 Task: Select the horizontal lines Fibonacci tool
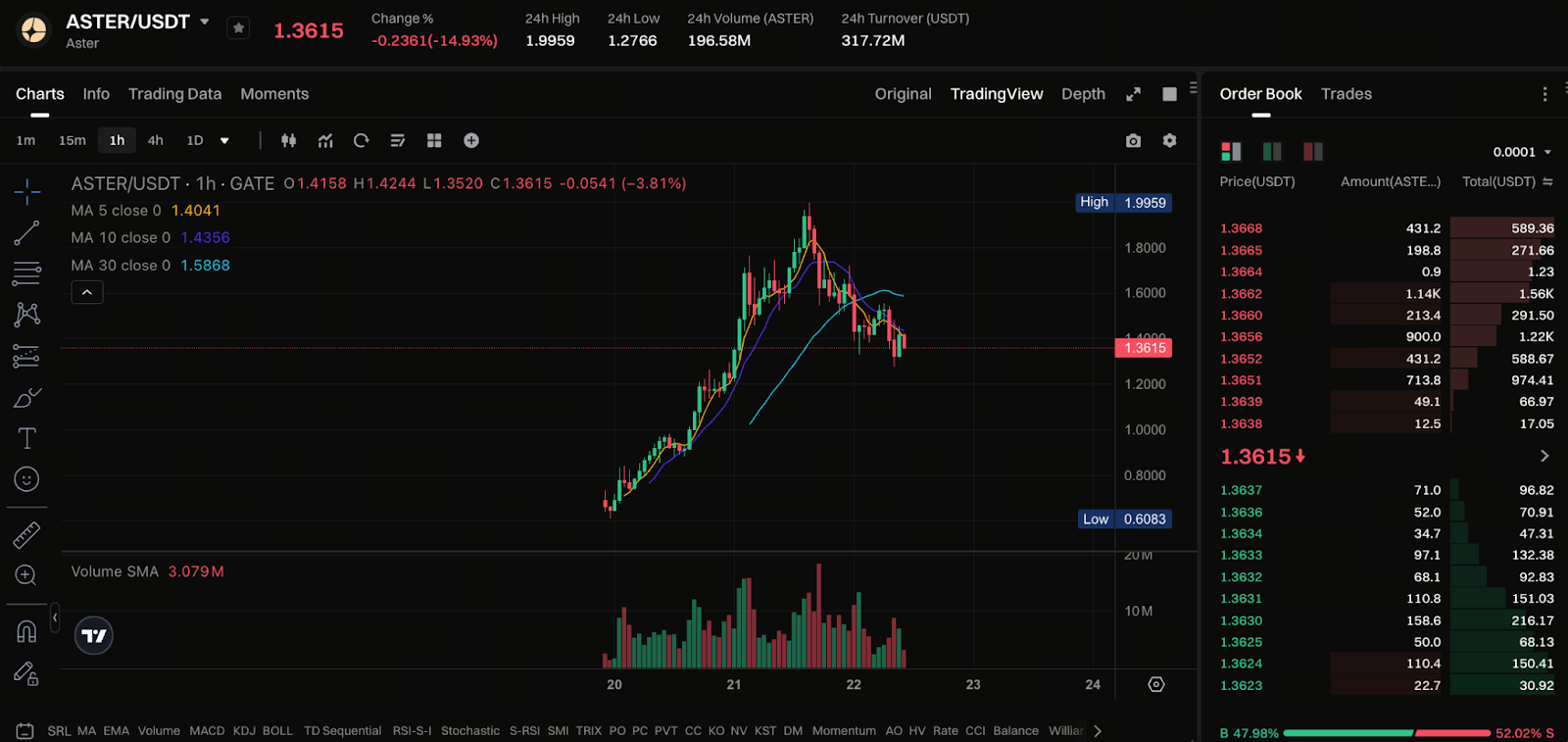(26, 273)
